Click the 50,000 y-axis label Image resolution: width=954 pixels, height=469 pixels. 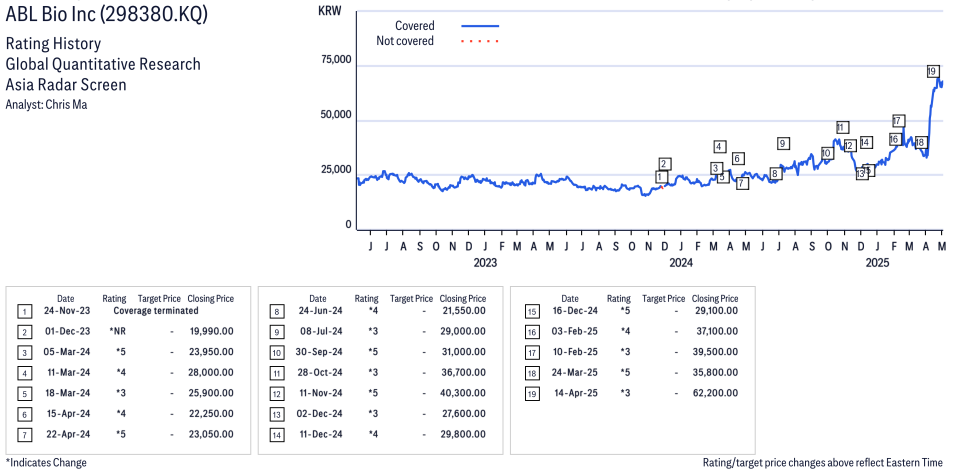[x=335, y=115]
